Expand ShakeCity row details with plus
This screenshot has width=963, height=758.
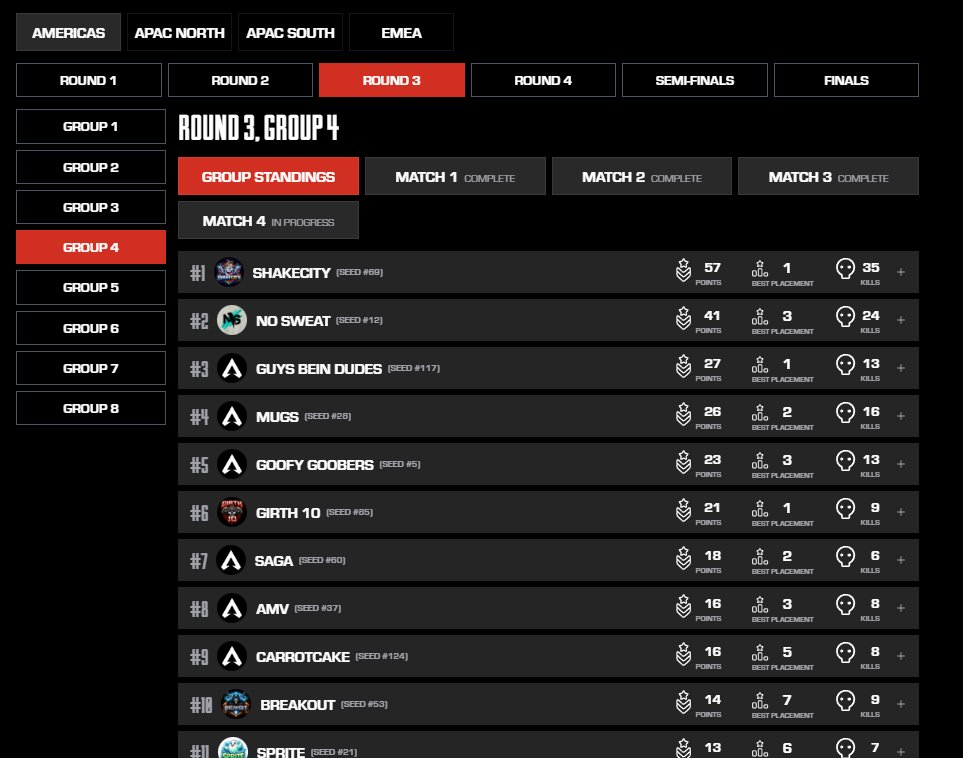point(900,272)
